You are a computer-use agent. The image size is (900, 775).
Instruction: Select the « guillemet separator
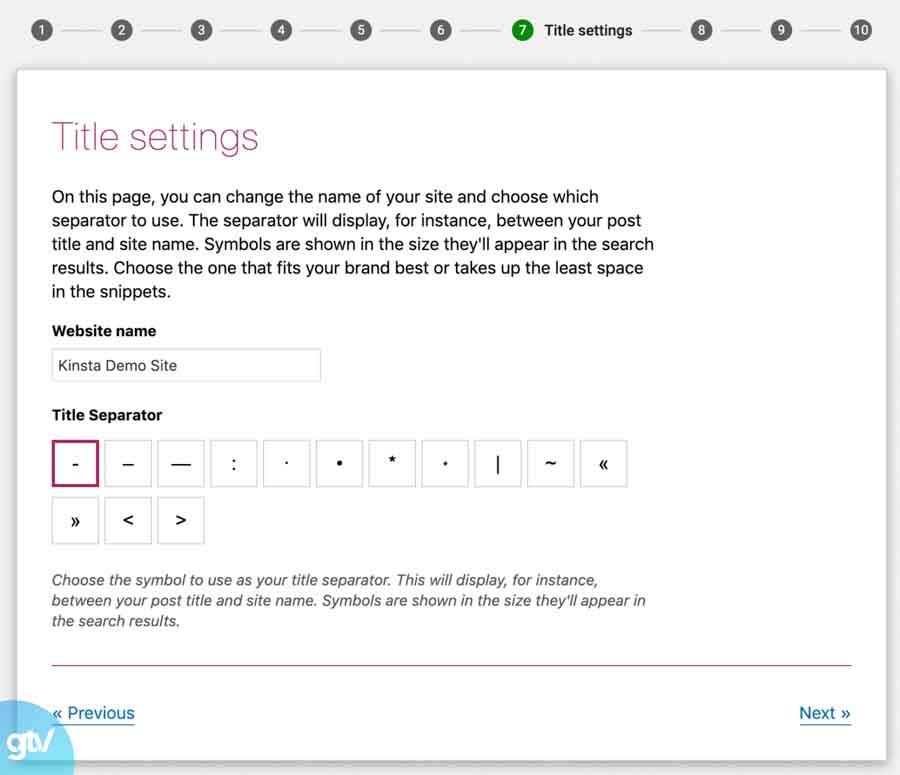(604, 463)
